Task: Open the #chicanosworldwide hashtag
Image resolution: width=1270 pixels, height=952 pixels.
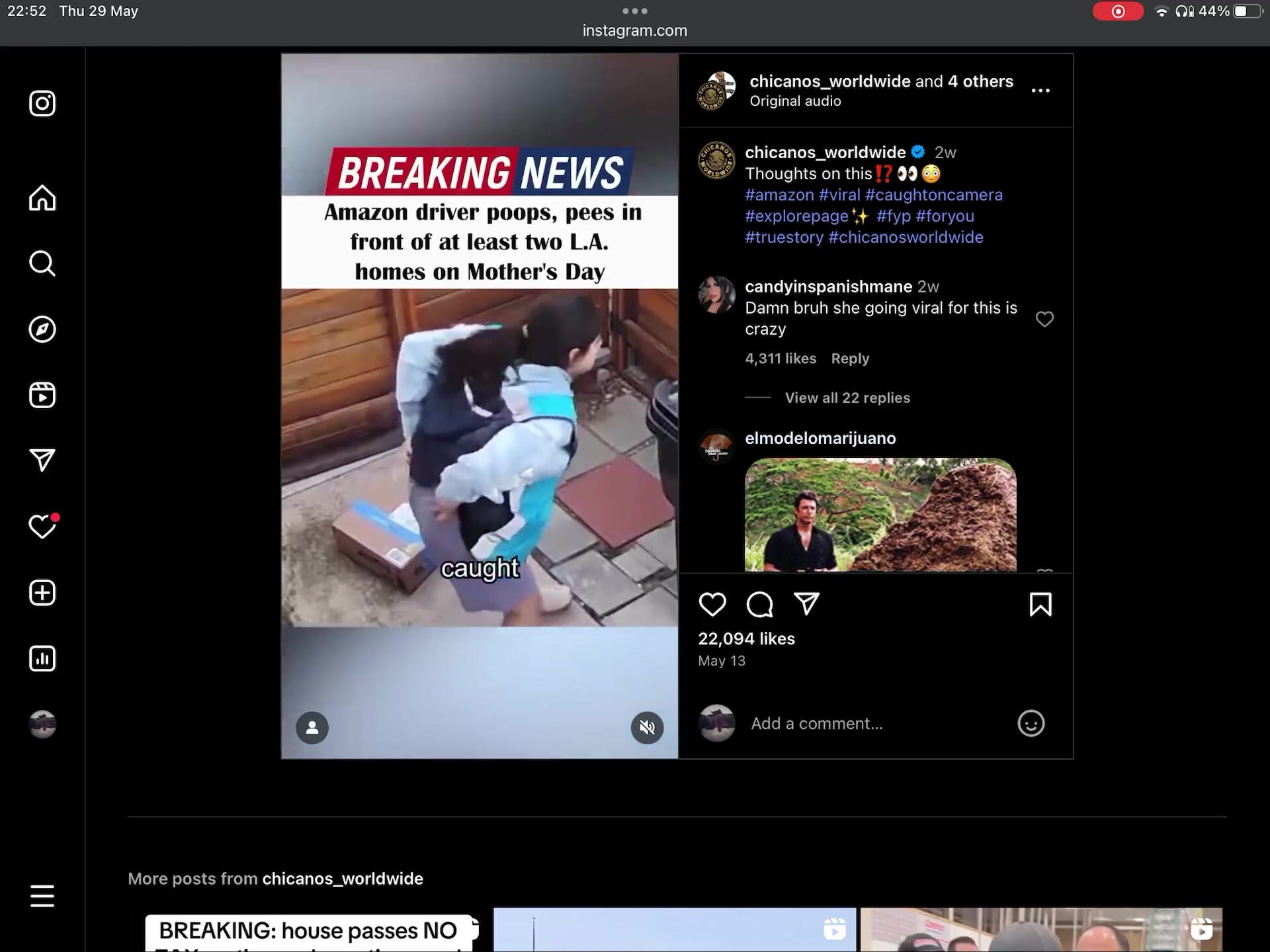Action: [906, 238]
